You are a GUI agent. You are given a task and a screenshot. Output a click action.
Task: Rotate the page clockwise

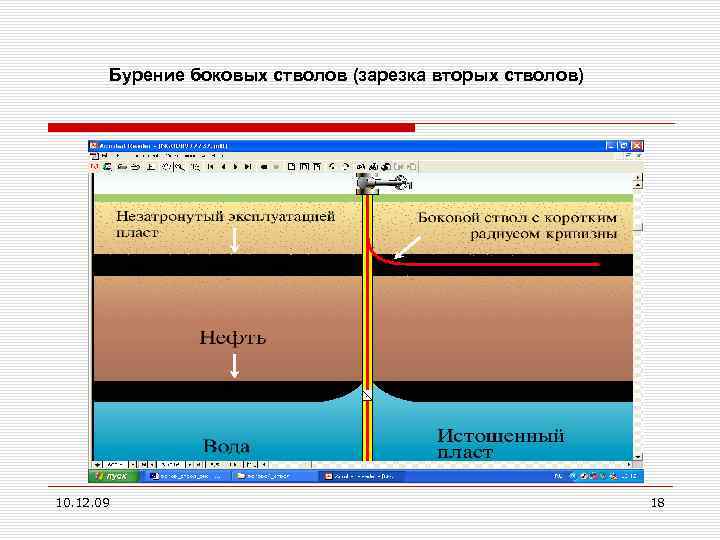[346, 167]
